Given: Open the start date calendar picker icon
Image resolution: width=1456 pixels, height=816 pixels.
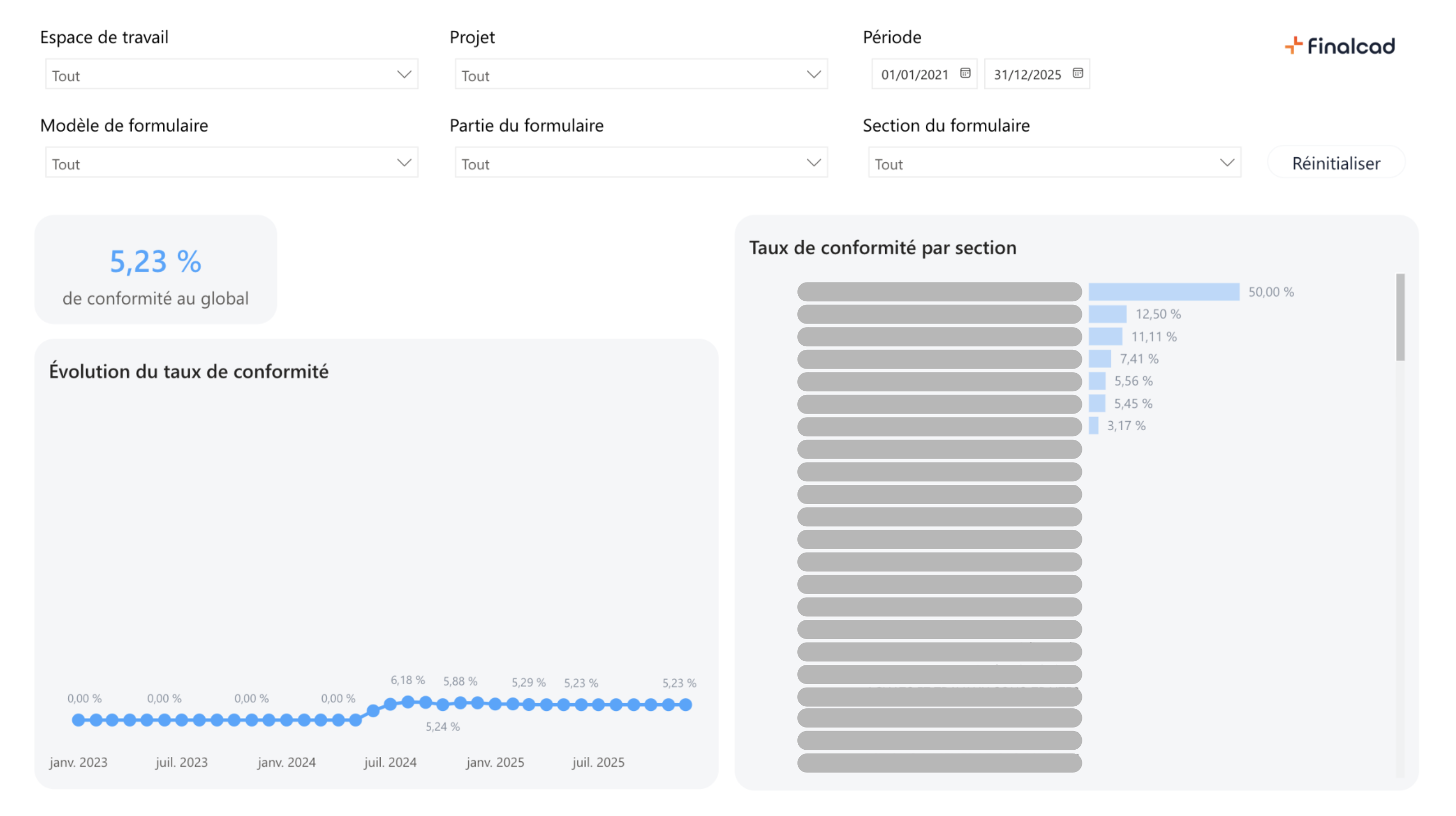Looking at the screenshot, I should (x=965, y=73).
